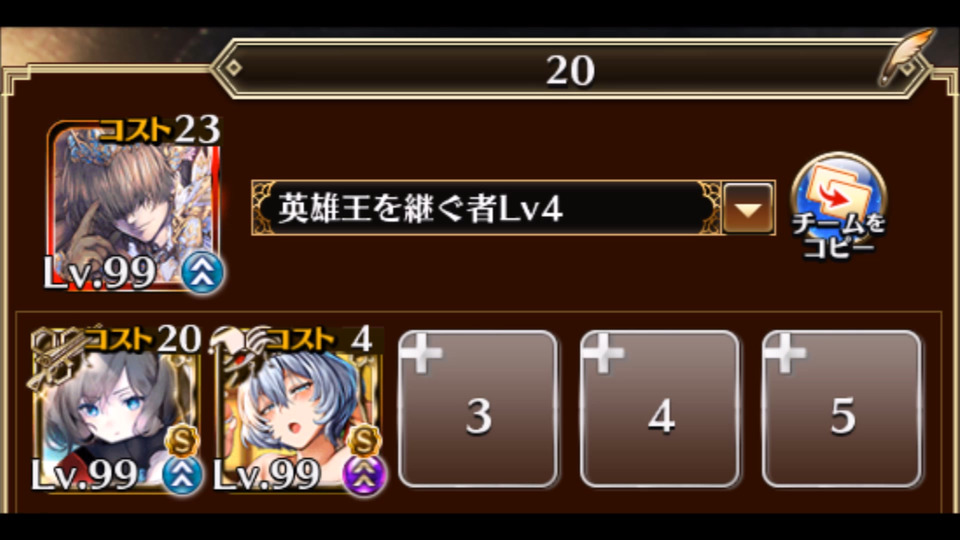Image resolution: width=960 pixels, height=540 pixels.
Task: Add a unit to empty slot 3
Action: coord(478,409)
